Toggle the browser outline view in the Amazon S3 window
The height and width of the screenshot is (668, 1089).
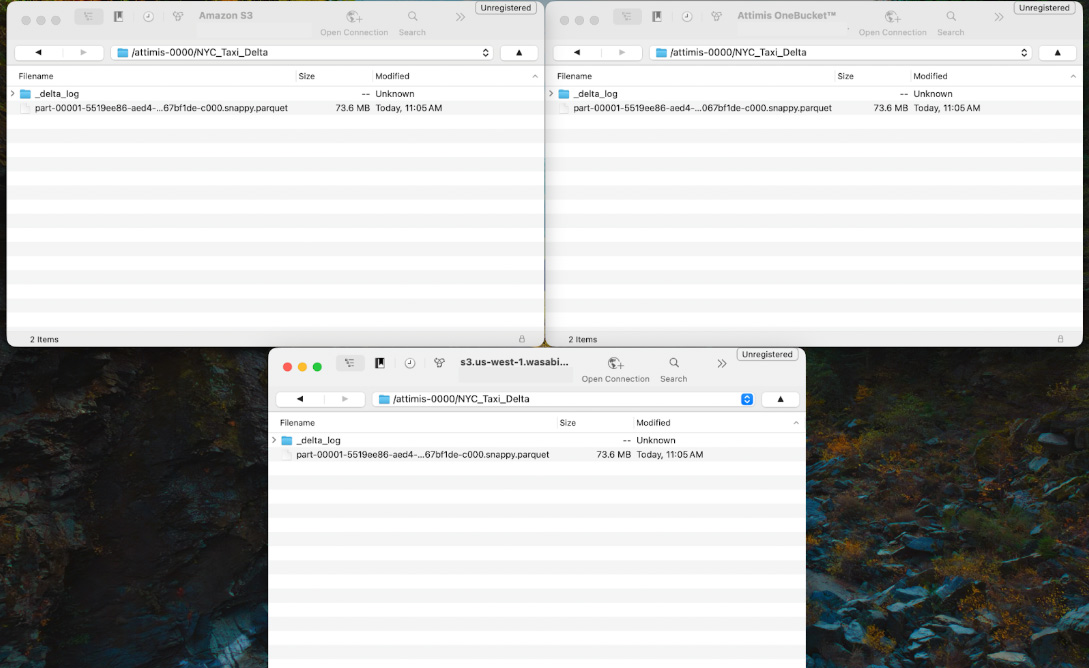pyautogui.click(x=89, y=17)
